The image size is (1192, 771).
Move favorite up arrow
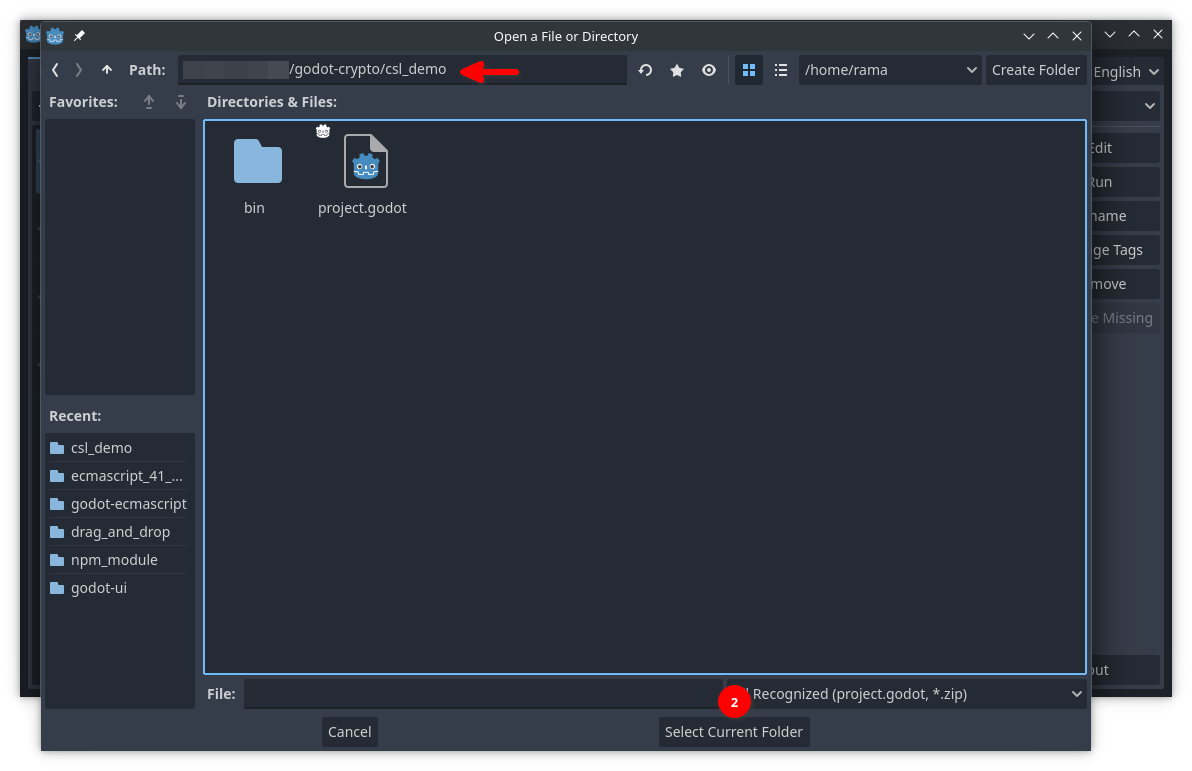(149, 102)
